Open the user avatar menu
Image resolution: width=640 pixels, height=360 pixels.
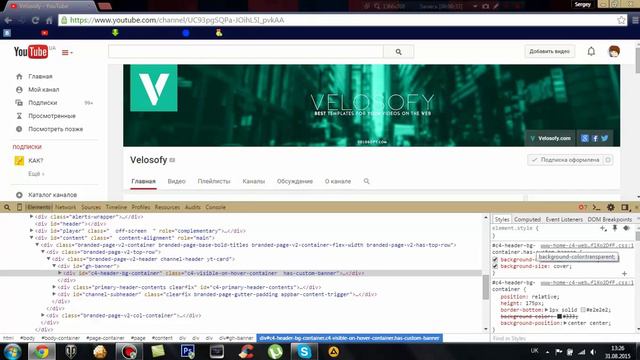pyautogui.click(x=614, y=51)
